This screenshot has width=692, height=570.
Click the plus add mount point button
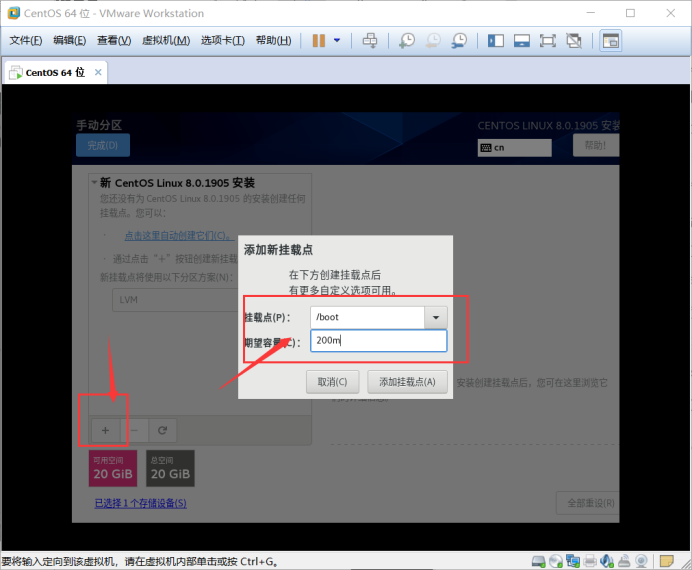105,430
